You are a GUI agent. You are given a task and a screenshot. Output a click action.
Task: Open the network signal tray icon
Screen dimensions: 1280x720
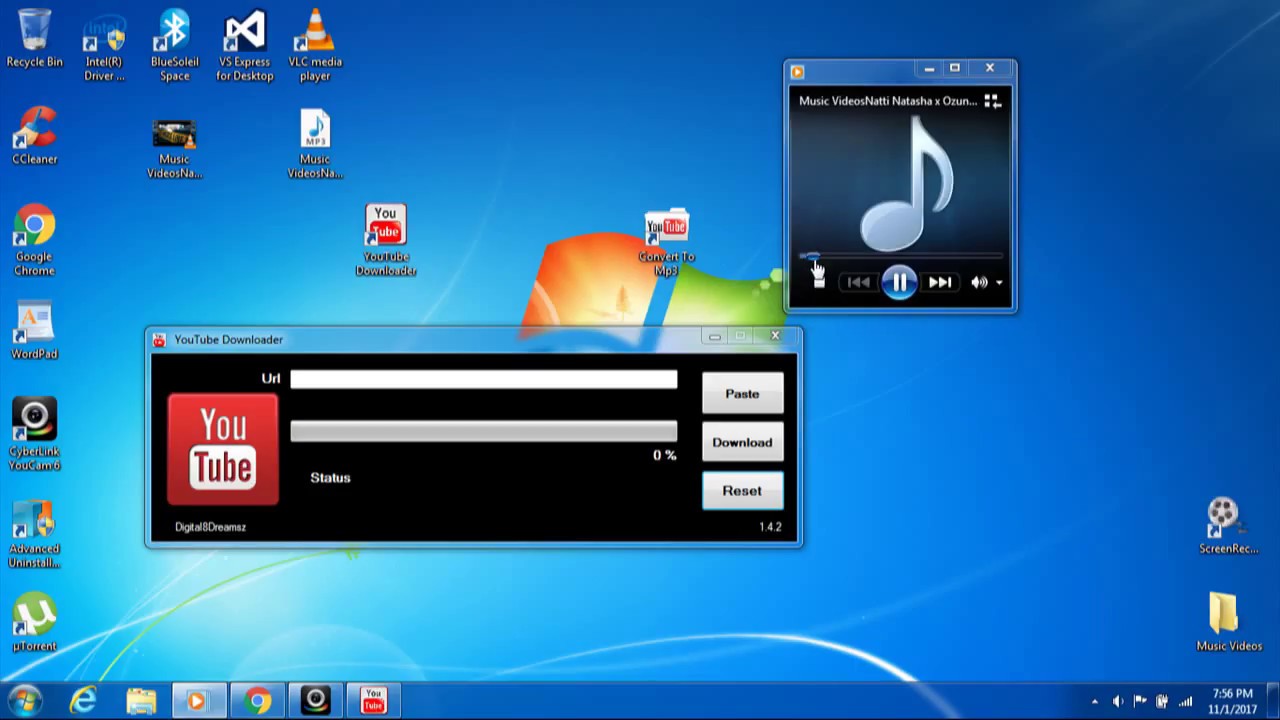click(x=1186, y=702)
